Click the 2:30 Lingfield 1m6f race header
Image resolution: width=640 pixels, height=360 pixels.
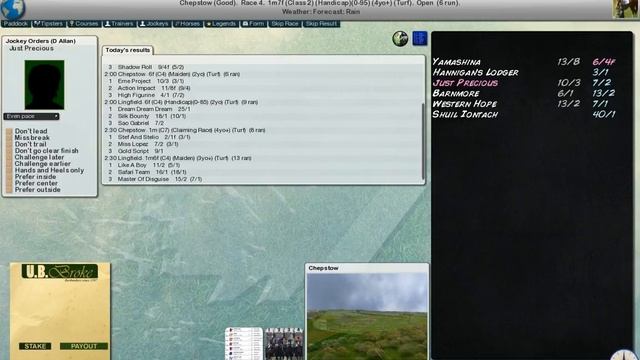point(263,158)
